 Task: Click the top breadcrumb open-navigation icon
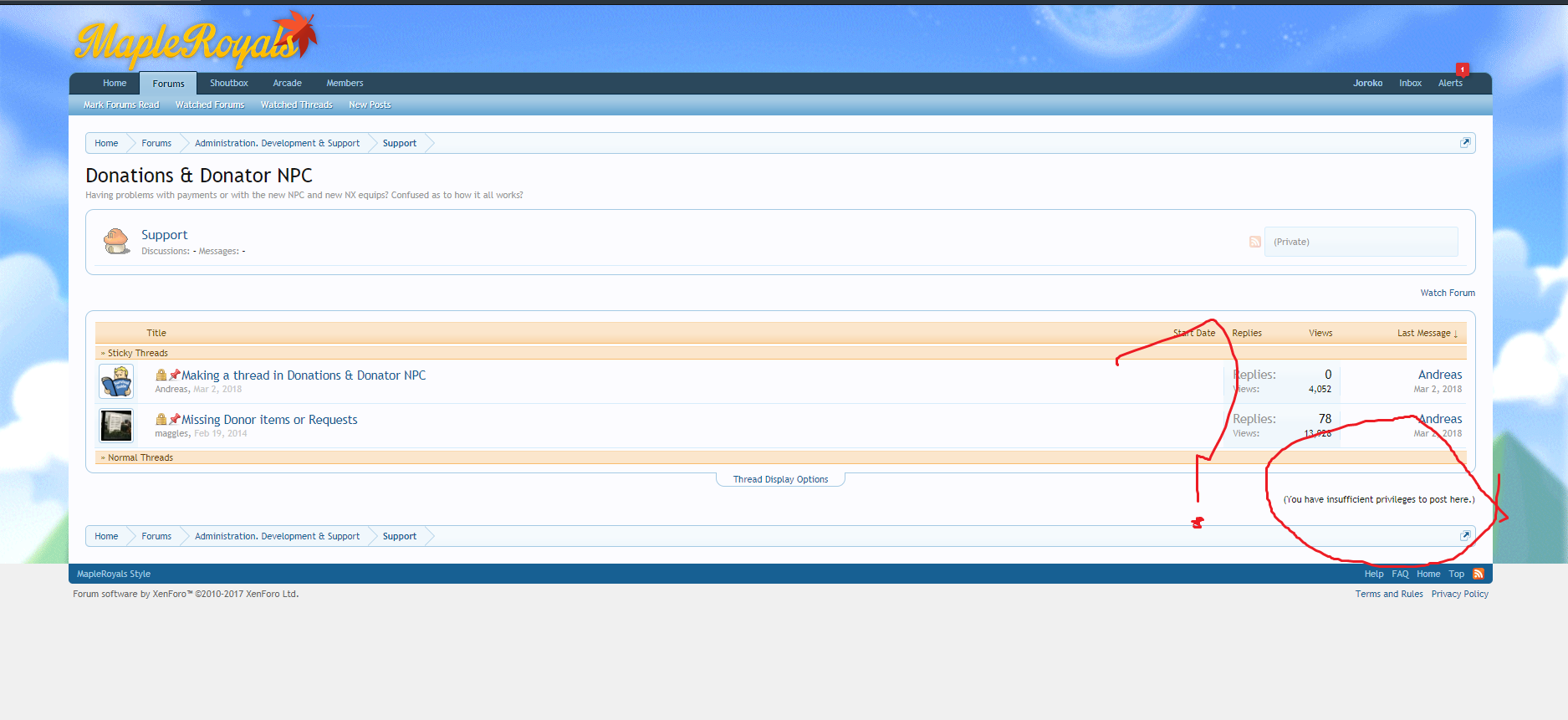(x=1464, y=143)
